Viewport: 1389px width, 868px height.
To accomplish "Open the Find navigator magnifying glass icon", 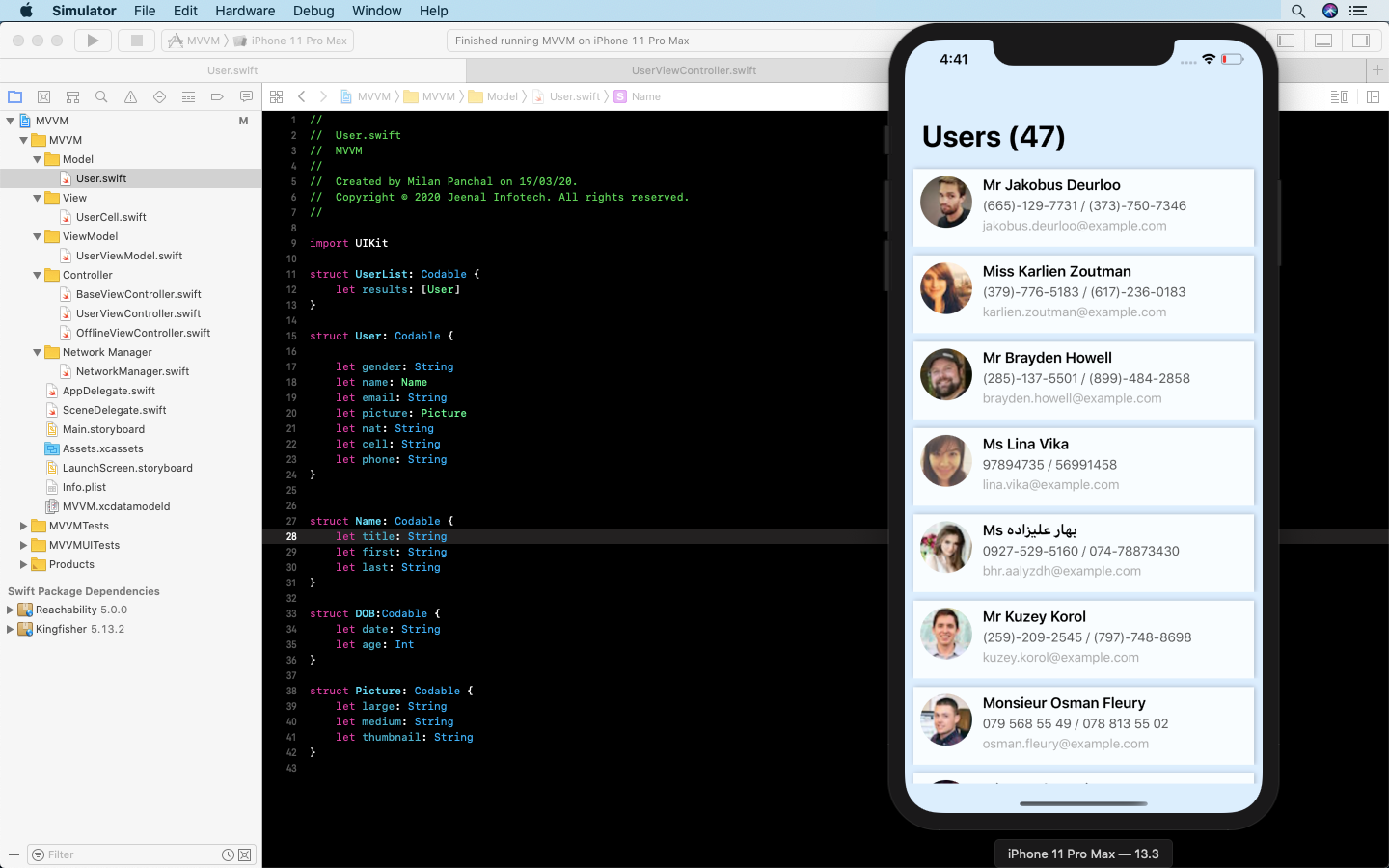I will 100,96.
